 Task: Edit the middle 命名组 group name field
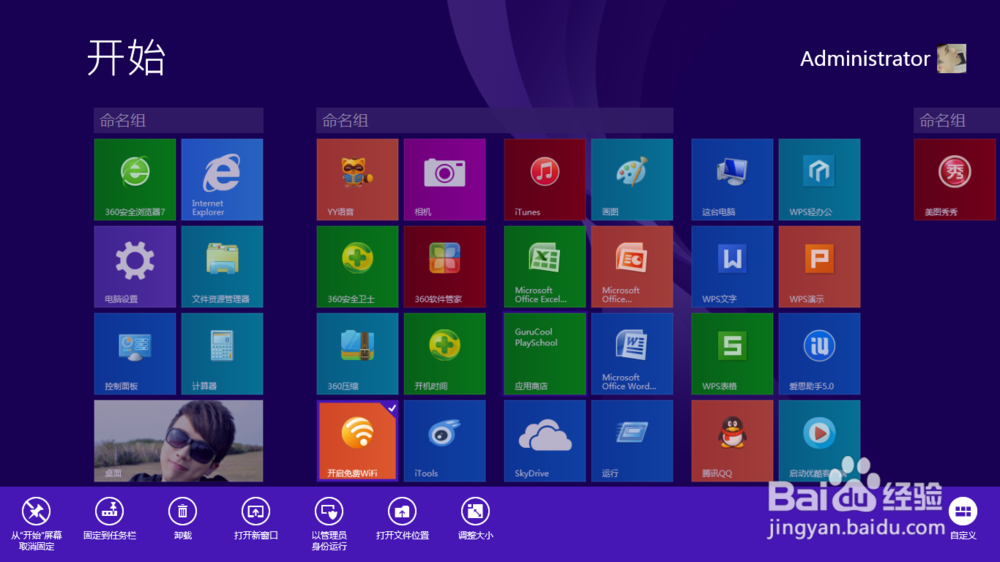[x=495, y=120]
